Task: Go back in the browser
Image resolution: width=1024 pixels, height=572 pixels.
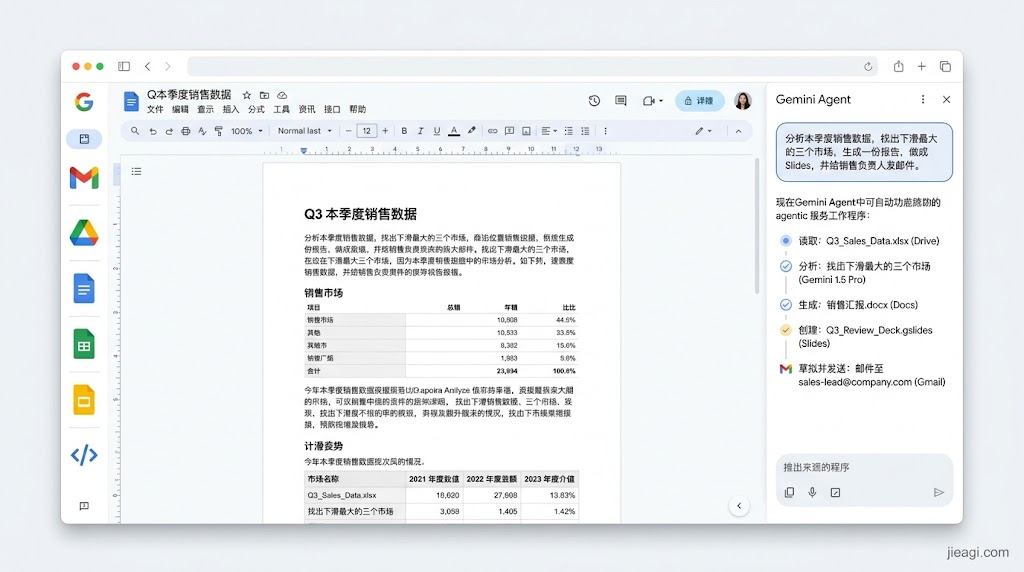Action: [148, 66]
